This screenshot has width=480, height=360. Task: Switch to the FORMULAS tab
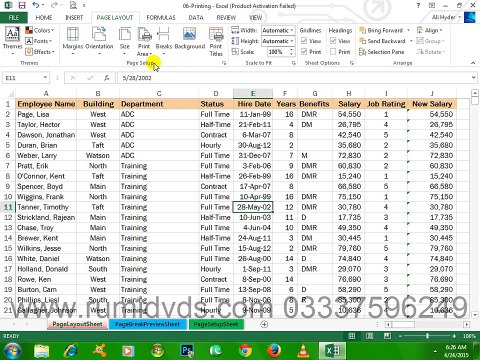(161, 18)
